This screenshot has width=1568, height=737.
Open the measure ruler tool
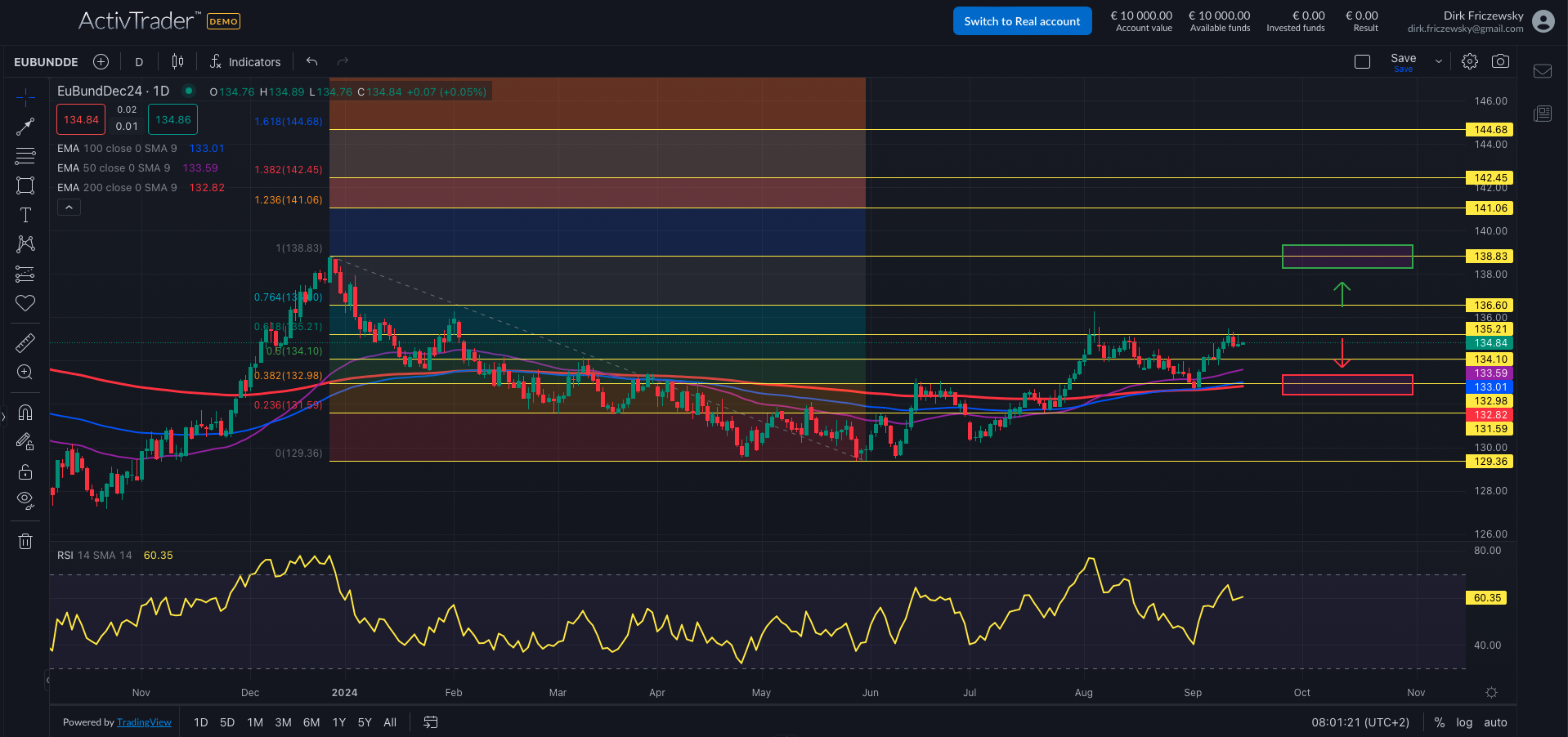pyautogui.click(x=25, y=342)
